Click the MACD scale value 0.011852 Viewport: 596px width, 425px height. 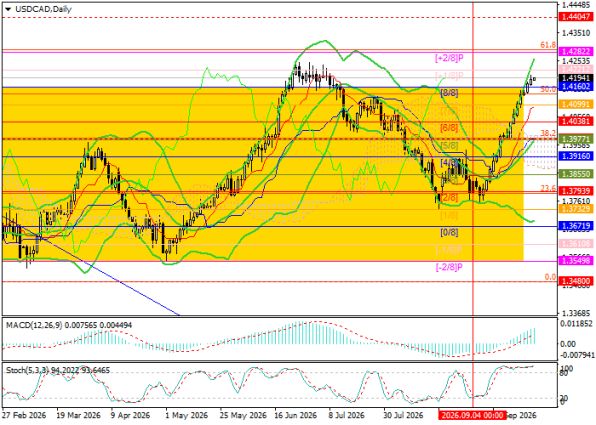coord(577,323)
